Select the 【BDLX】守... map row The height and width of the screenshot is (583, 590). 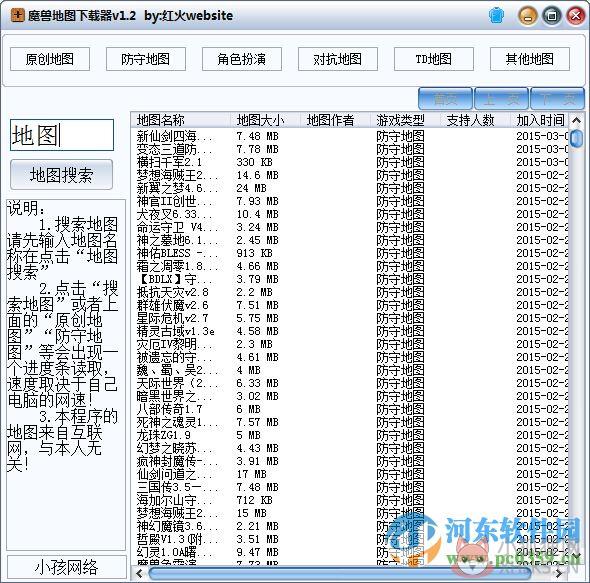[x=350, y=279]
